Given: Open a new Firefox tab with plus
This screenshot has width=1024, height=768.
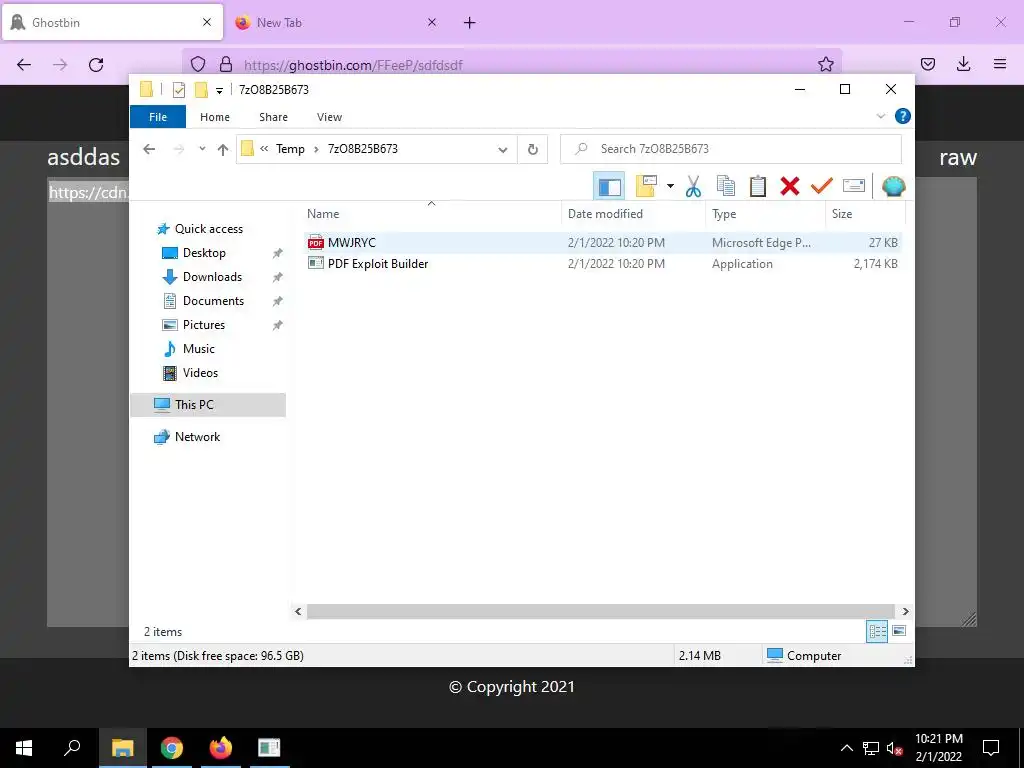Looking at the screenshot, I should (x=470, y=23).
